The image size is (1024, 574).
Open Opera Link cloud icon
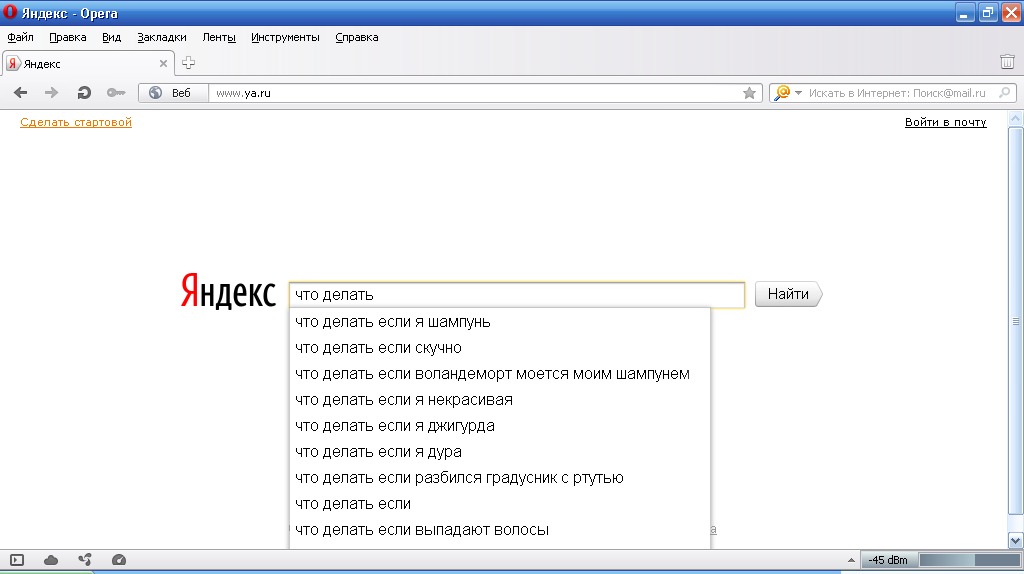51,560
